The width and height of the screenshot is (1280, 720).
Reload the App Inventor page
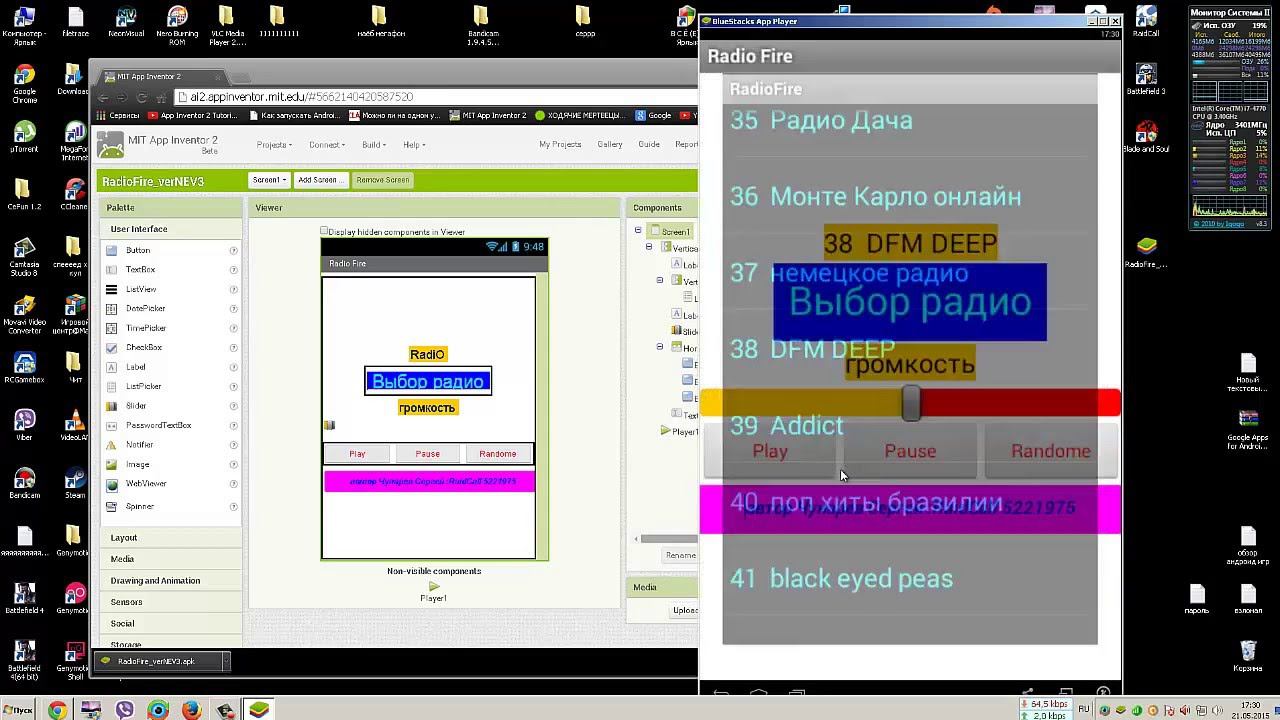tap(142, 97)
